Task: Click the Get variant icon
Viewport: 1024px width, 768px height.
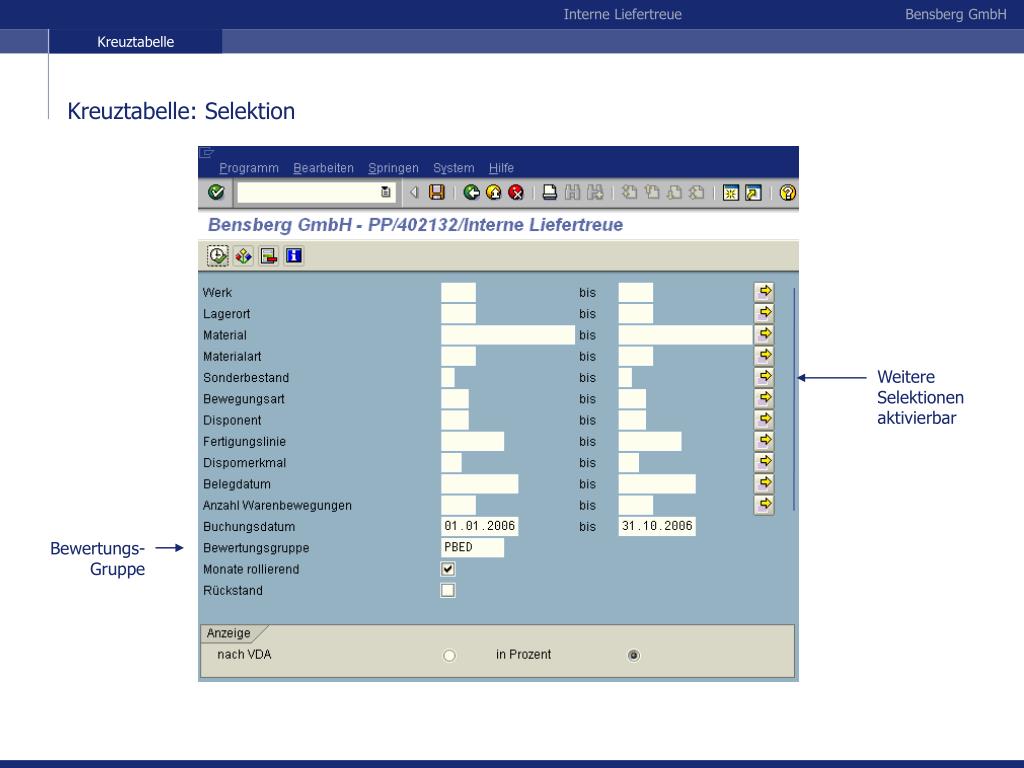Action: [244, 255]
